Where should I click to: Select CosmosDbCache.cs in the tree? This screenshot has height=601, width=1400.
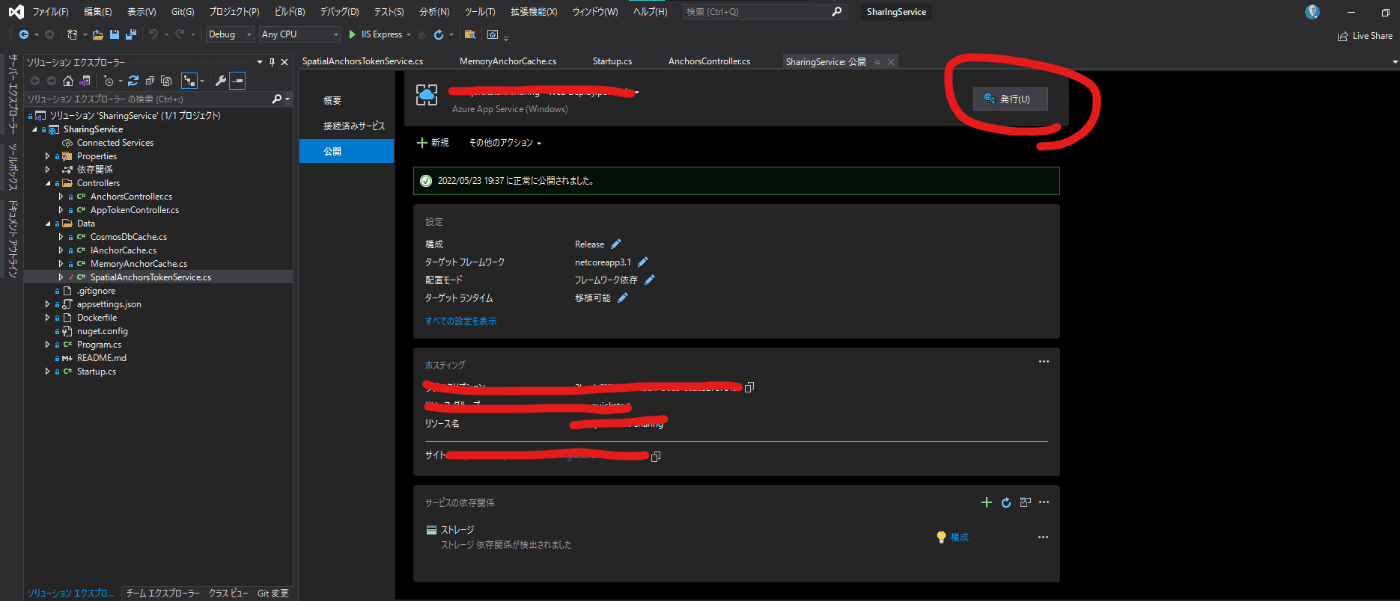click(128, 237)
